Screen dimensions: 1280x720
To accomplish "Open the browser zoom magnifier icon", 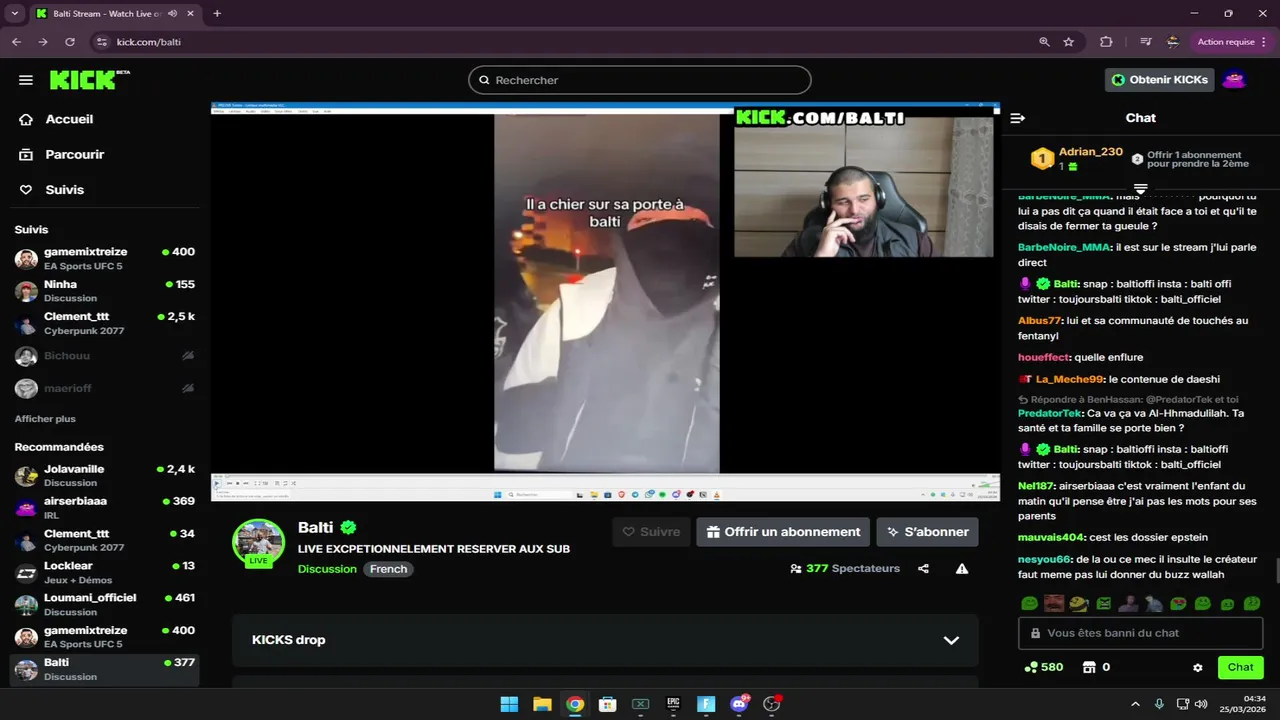I will point(1045,42).
